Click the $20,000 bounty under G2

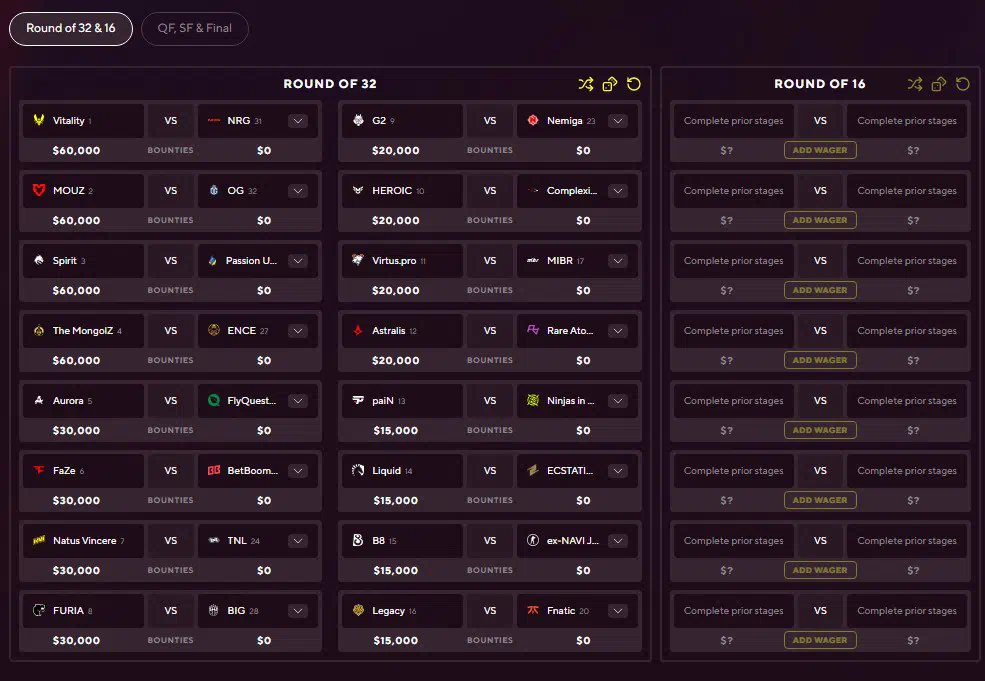[x=396, y=151]
